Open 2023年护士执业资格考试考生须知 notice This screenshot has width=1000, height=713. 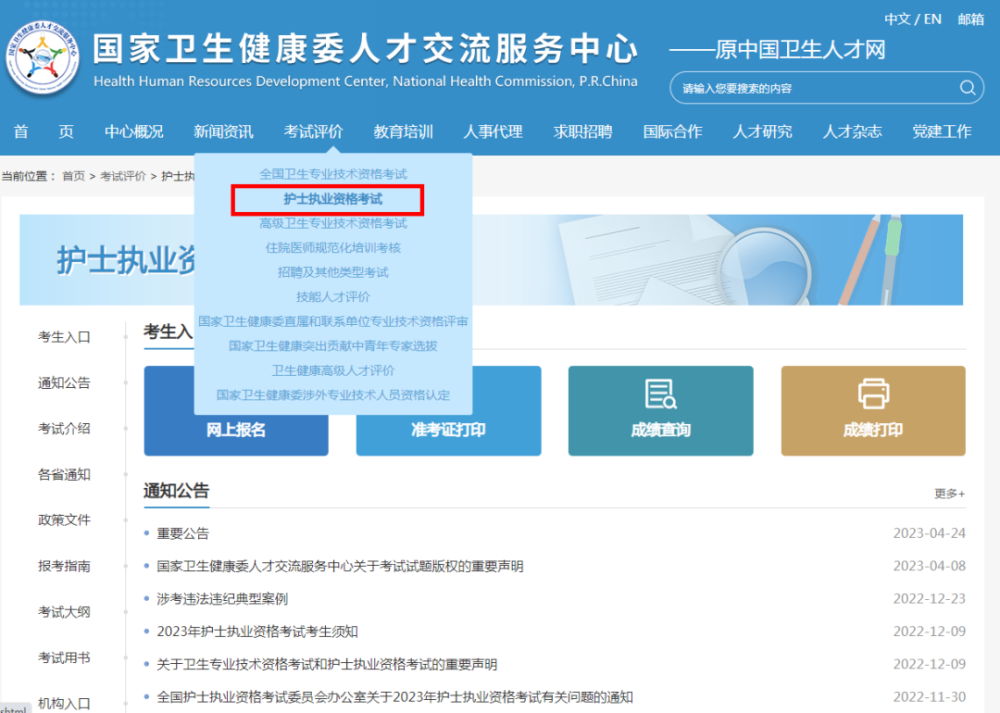pos(257,631)
